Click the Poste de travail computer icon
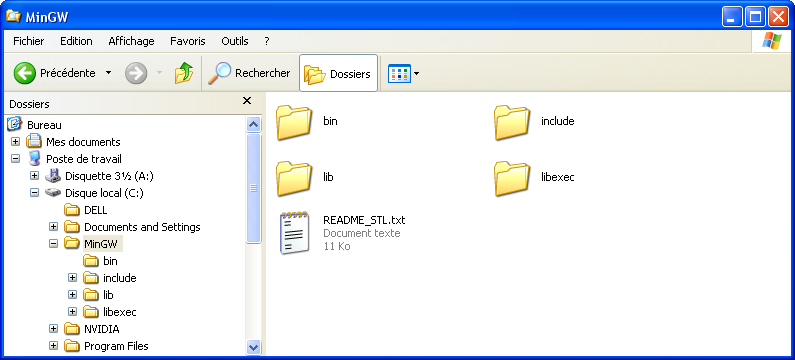The image size is (795, 360). (x=34, y=159)
